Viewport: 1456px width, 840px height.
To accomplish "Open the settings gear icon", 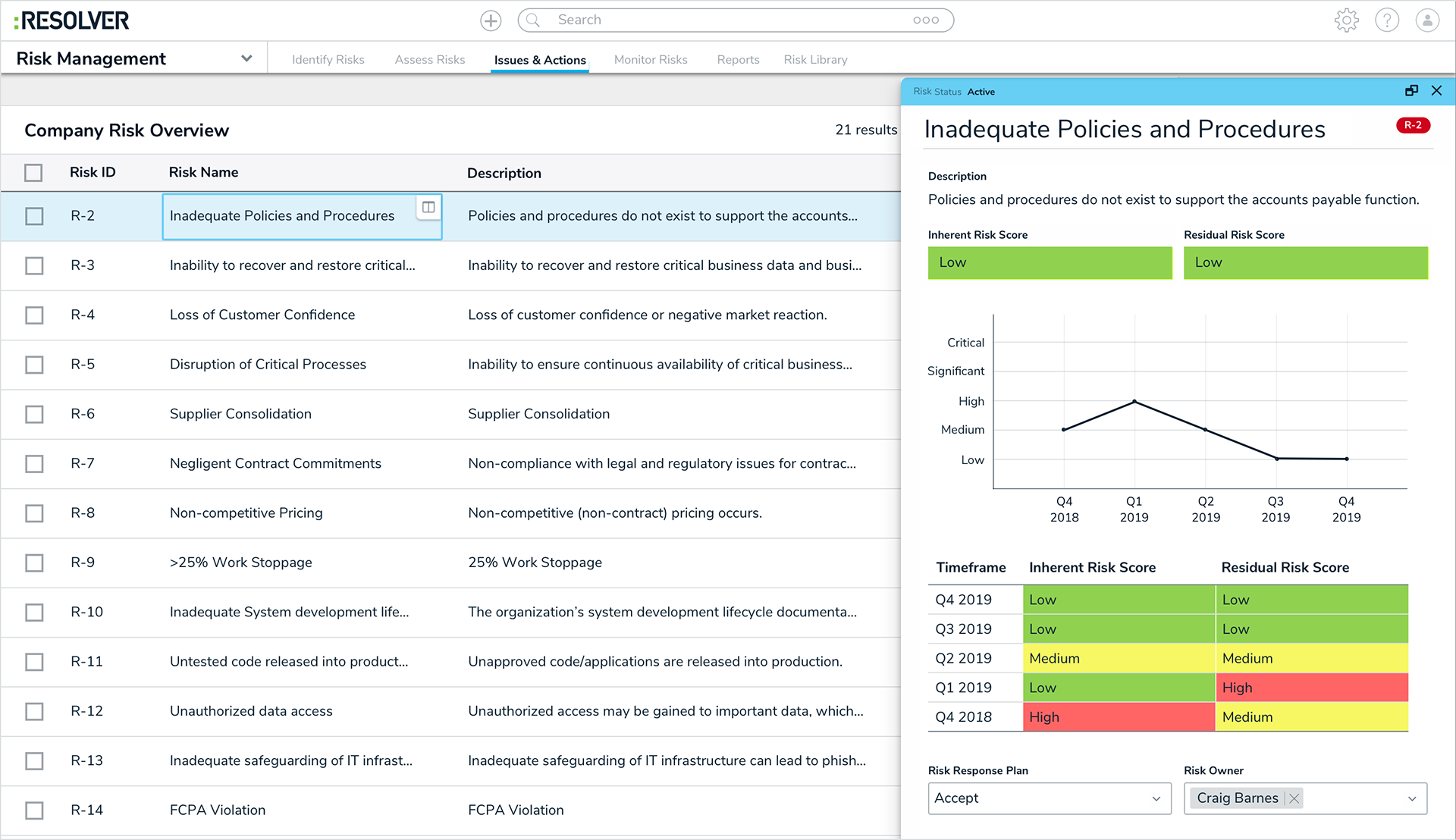I will [1346, 20].
